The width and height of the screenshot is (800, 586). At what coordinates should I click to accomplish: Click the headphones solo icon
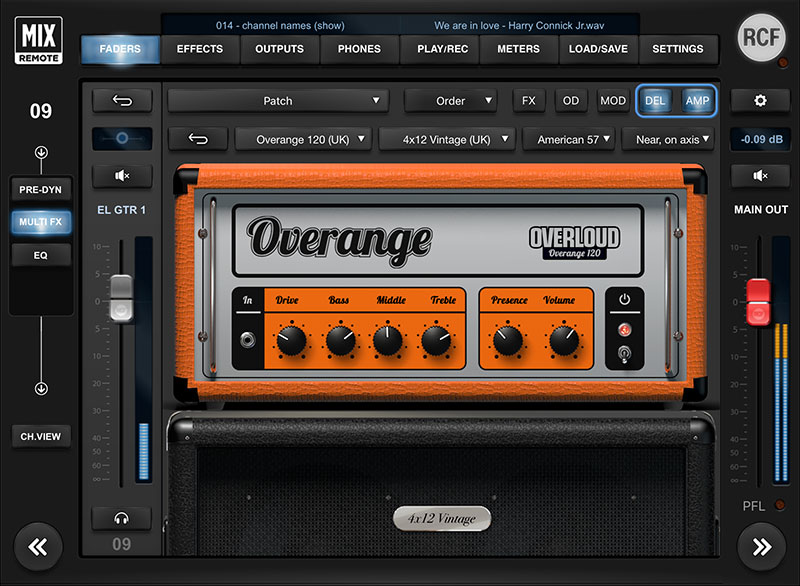[122, 518]
